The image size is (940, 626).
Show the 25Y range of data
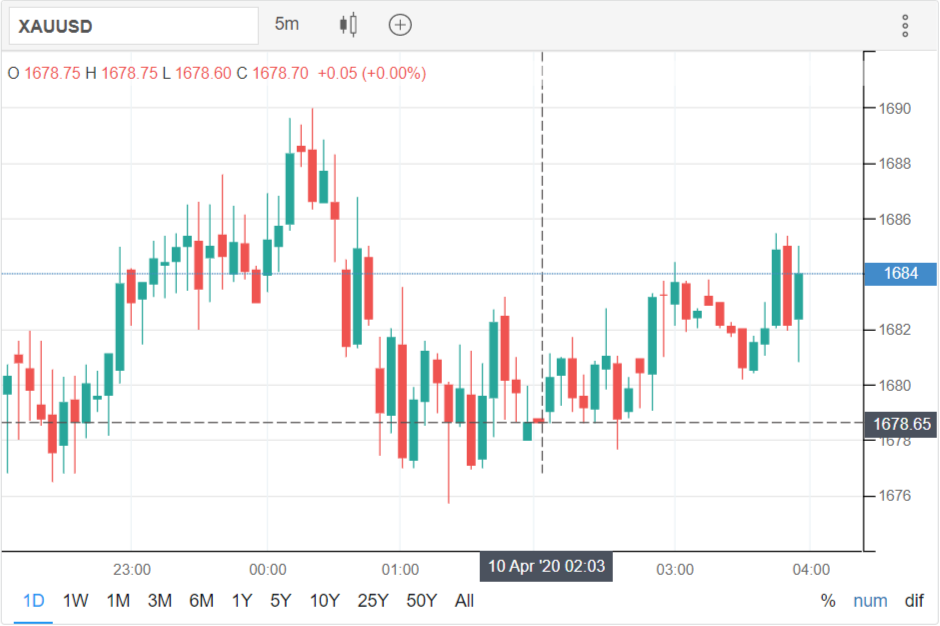click(373, 600)
